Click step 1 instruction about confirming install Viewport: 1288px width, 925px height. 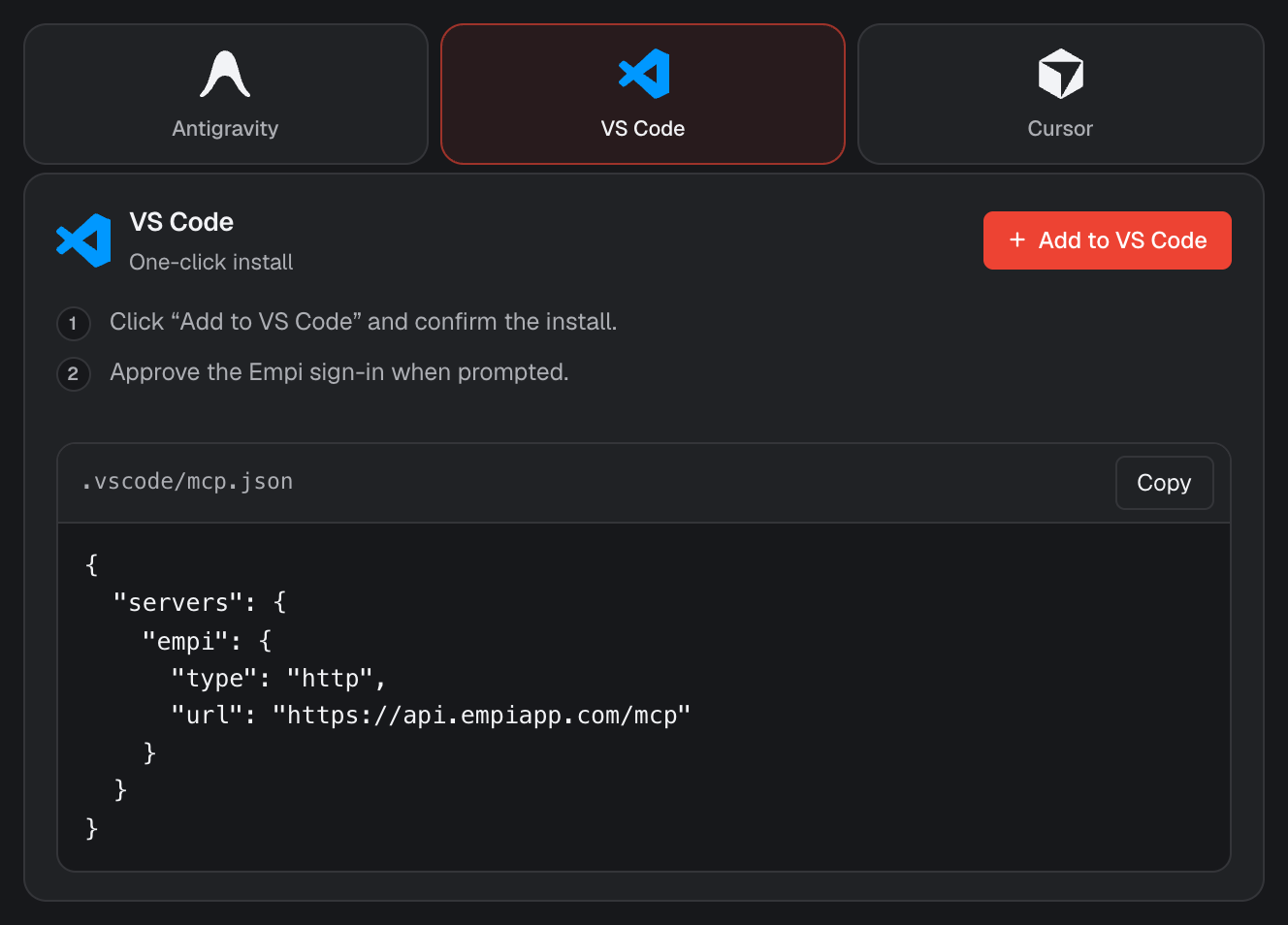[x=364, y=322]
